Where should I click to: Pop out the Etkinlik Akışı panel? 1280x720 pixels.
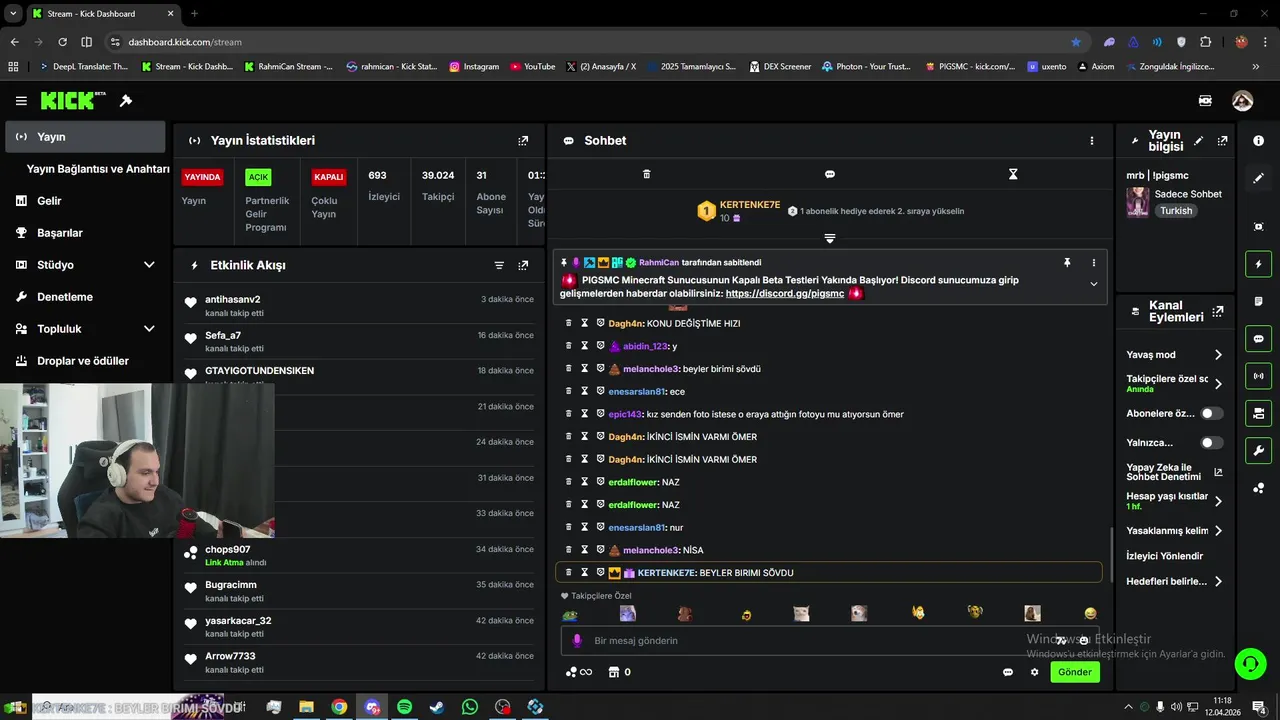tap(523, 266)
